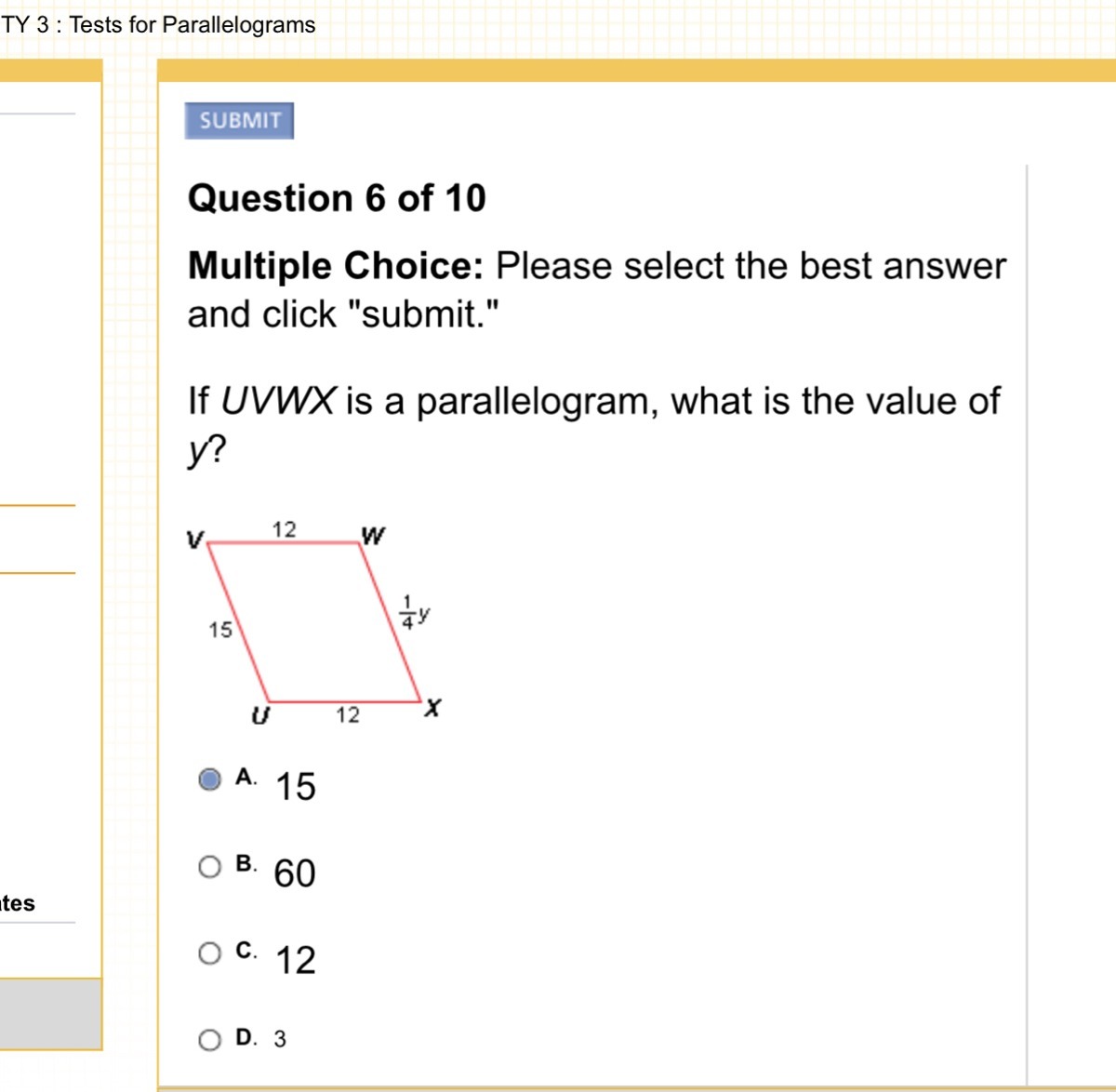This screenshot has width=1116, height=1092.
Task: Click the "Multiple Choice:" instruction text
Action: pos(336,266)
